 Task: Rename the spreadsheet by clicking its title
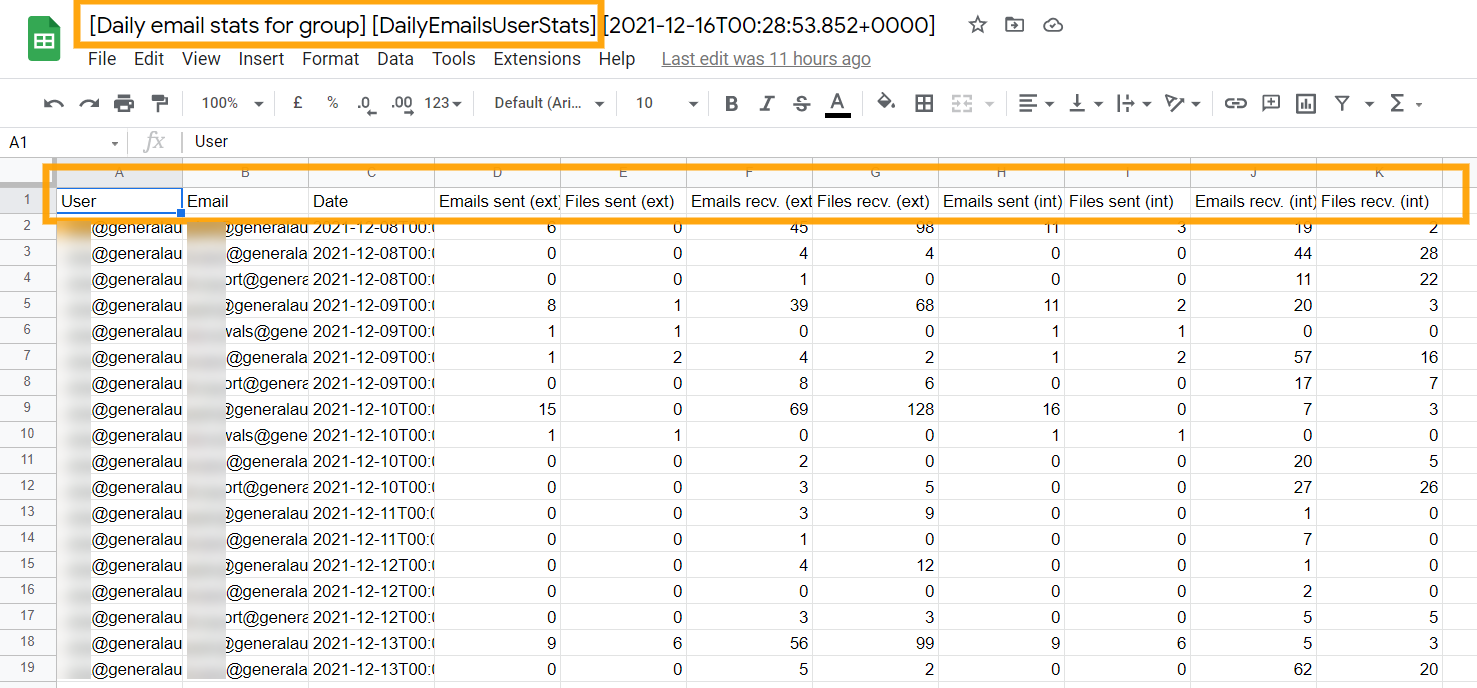point(512,25)
